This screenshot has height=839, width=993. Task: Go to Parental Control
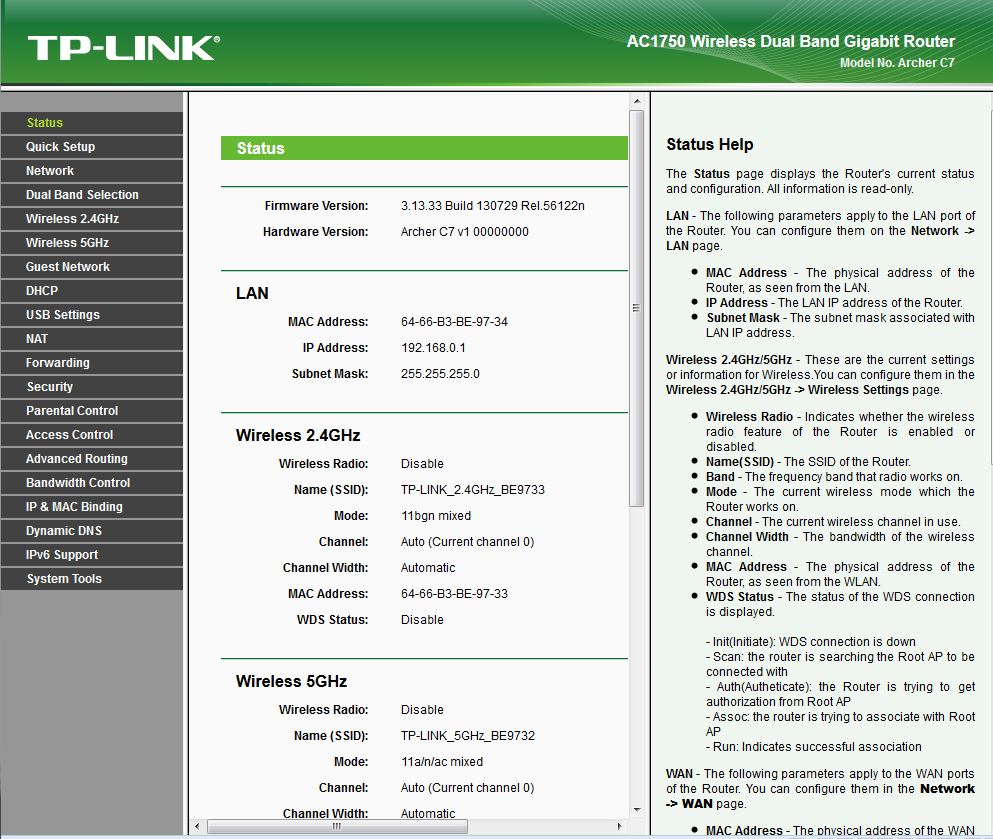(x=92, y=411)
